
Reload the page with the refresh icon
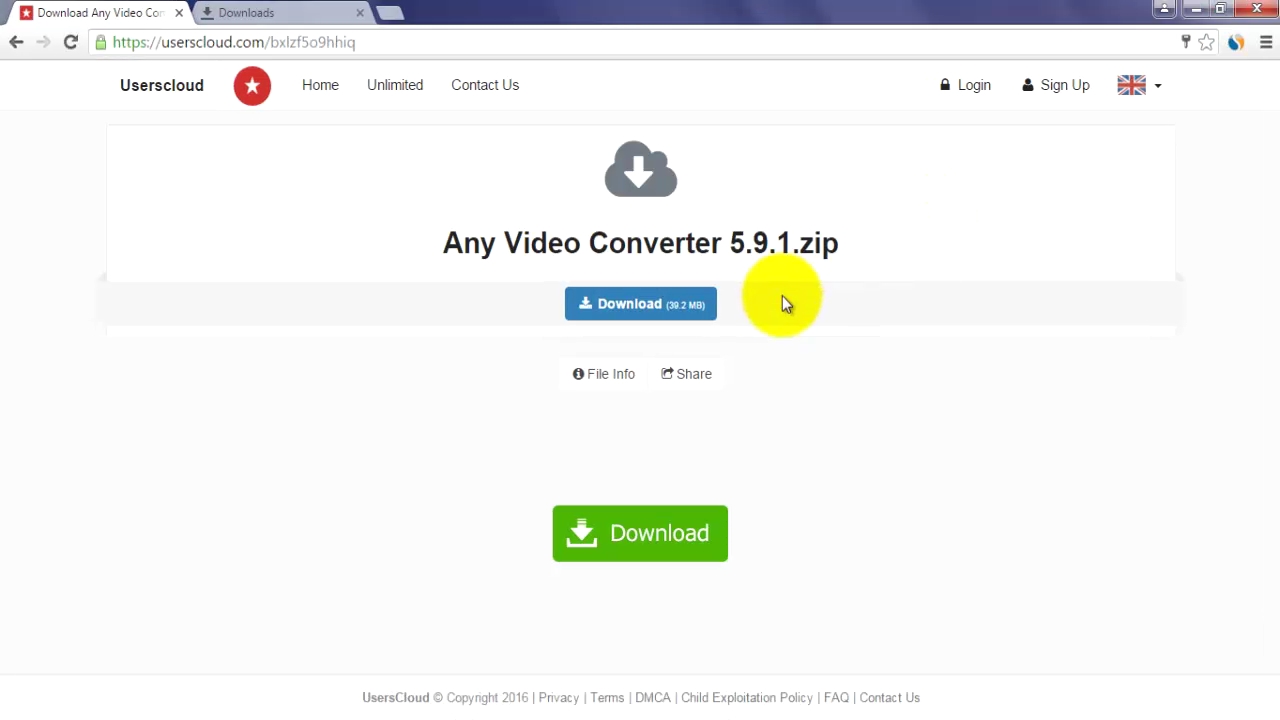tap(70, 42)
